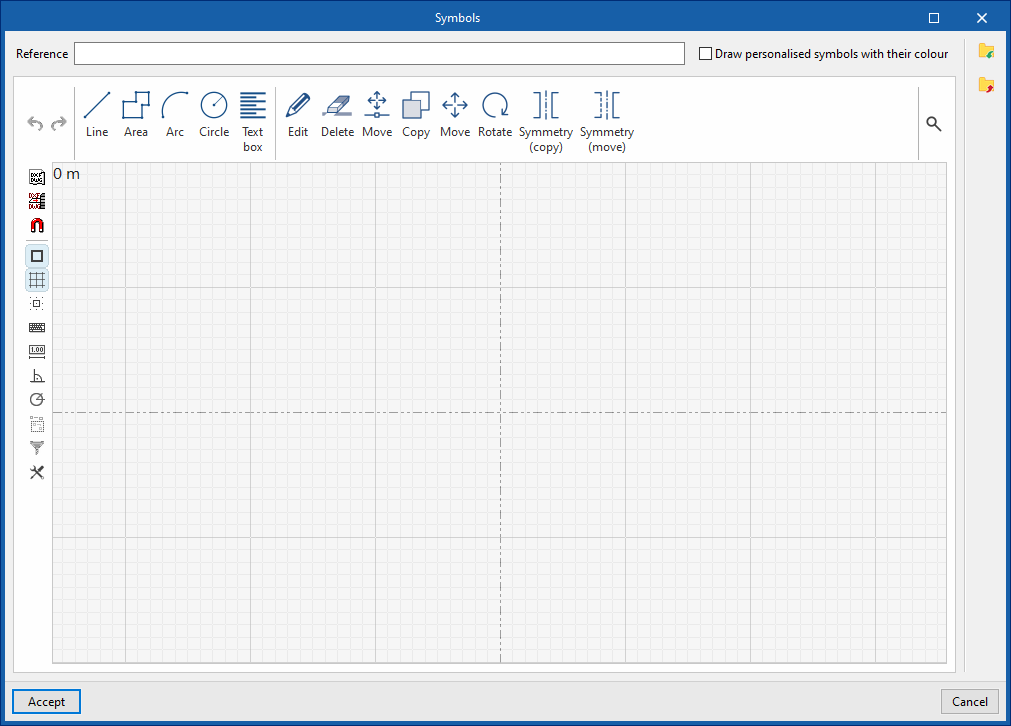Toggle the red magnet snap icon
This screenshot has width=1011, height=726.
point(37,225)
